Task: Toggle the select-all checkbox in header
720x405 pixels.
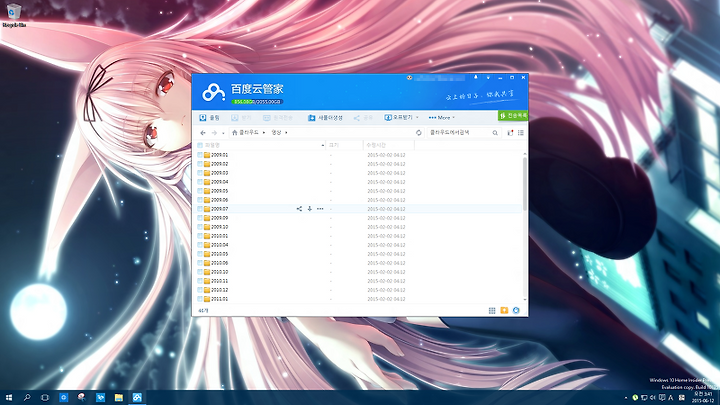Action: [x=200, y=145]
